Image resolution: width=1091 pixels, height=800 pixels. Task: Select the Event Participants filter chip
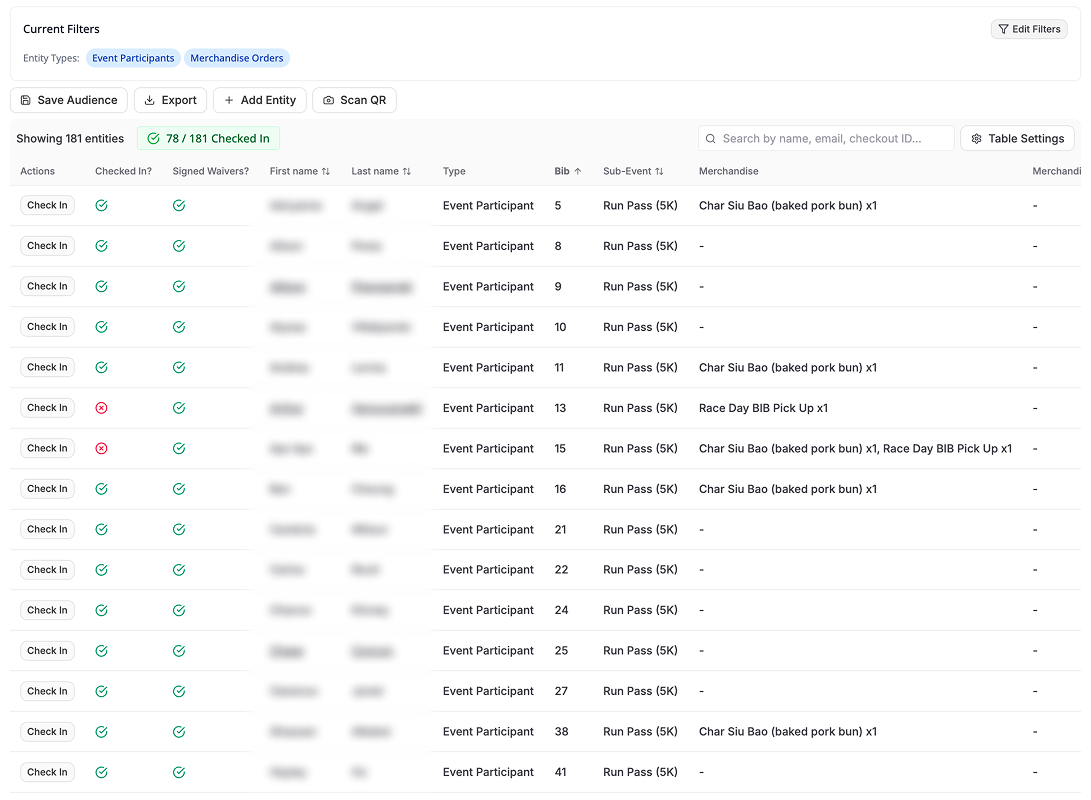[133, 58]
